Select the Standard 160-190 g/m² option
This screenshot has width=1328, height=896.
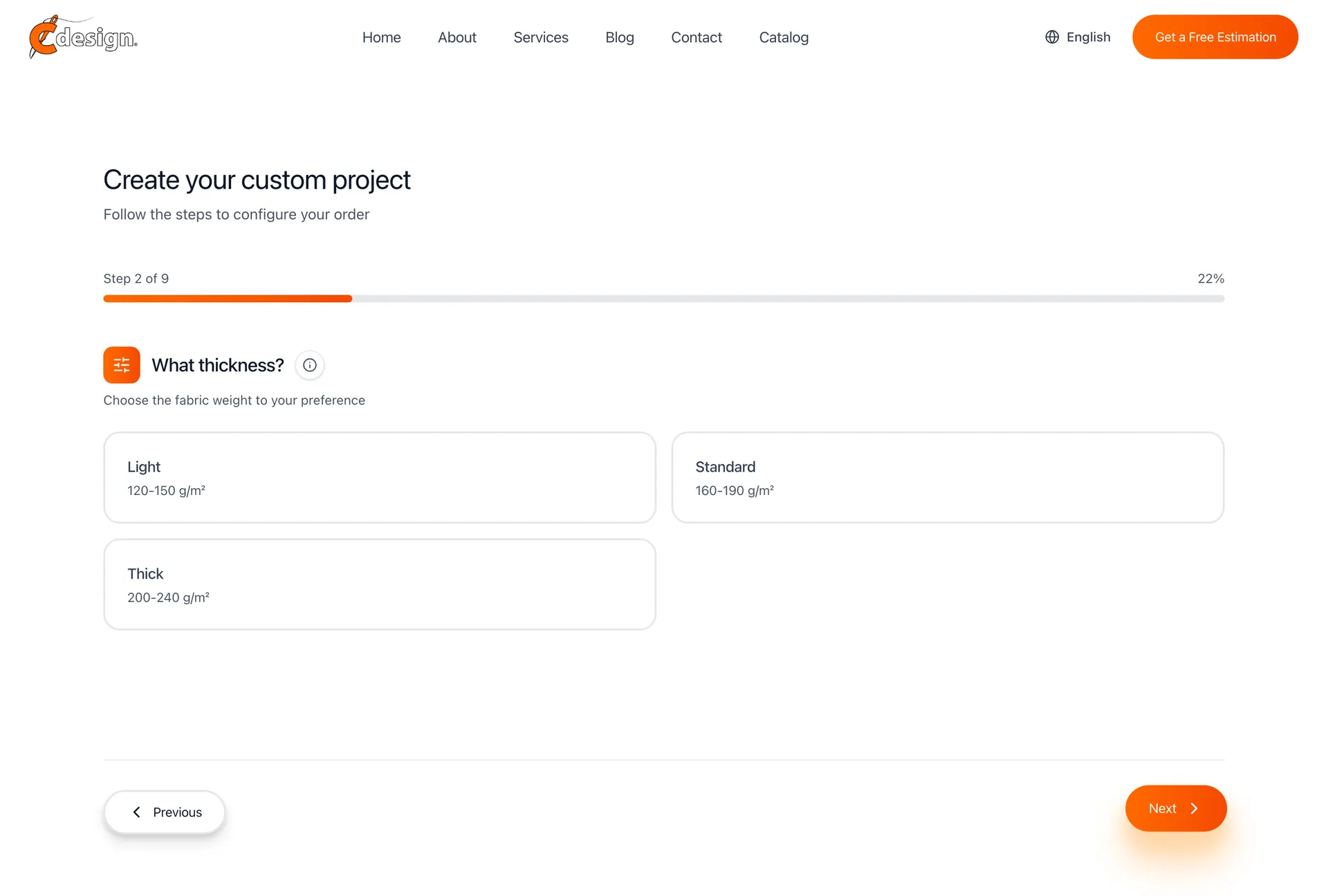(948, 478)
